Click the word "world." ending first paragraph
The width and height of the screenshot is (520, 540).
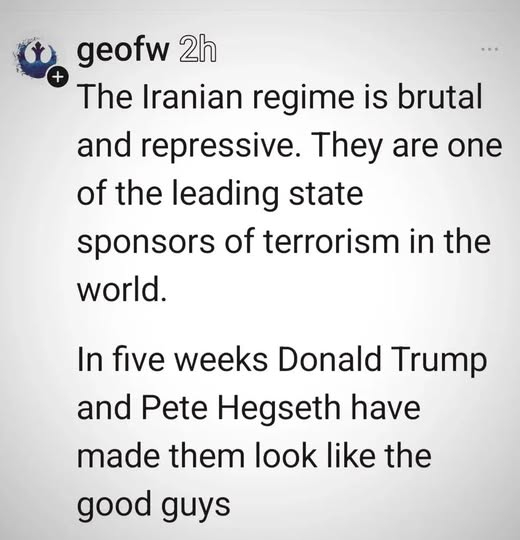tap(122, 288)
